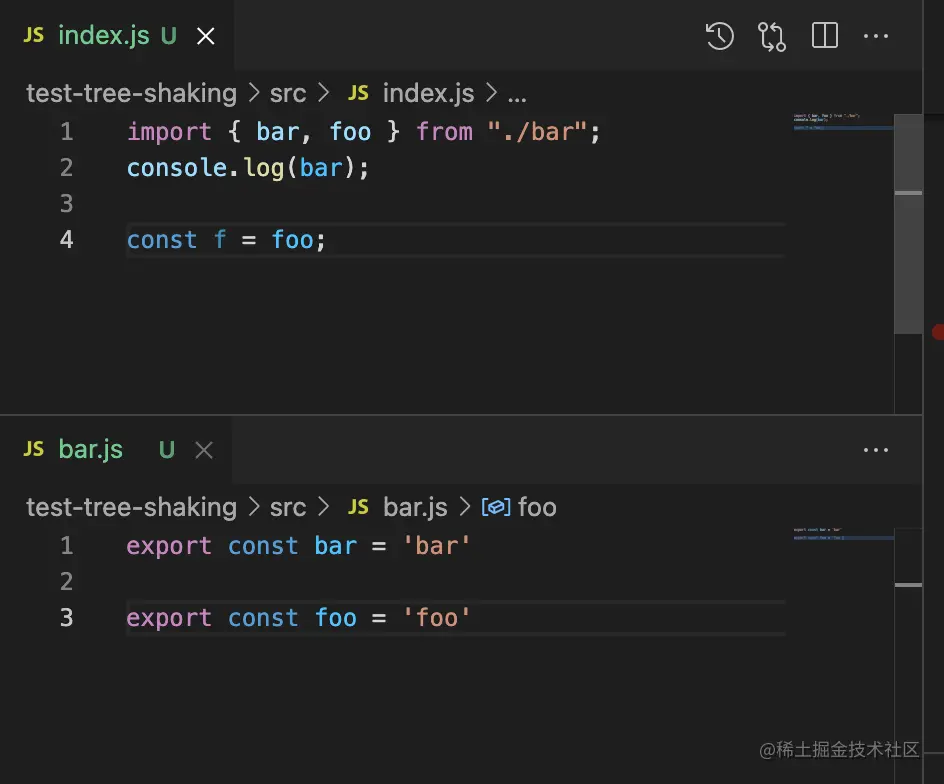Click the open changes compare icon

point(772,37)
